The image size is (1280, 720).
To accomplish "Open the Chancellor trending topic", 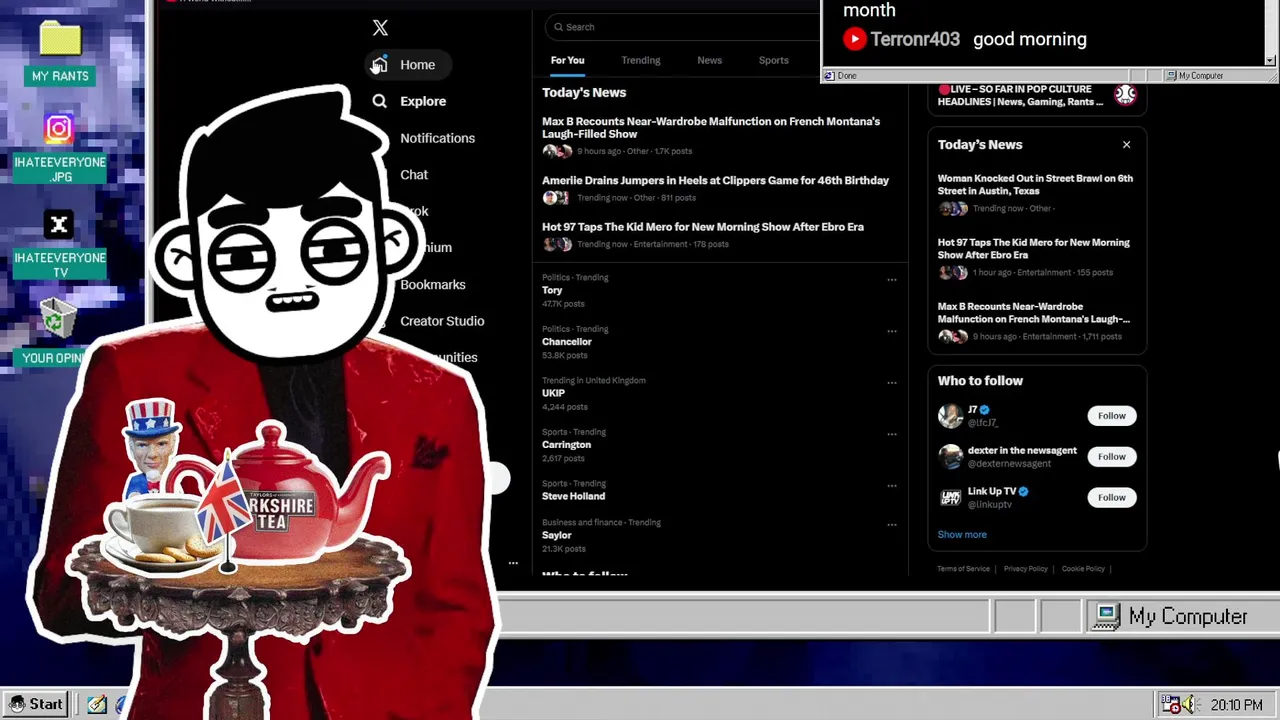I will pyautogui.click(x=567, y=342).
